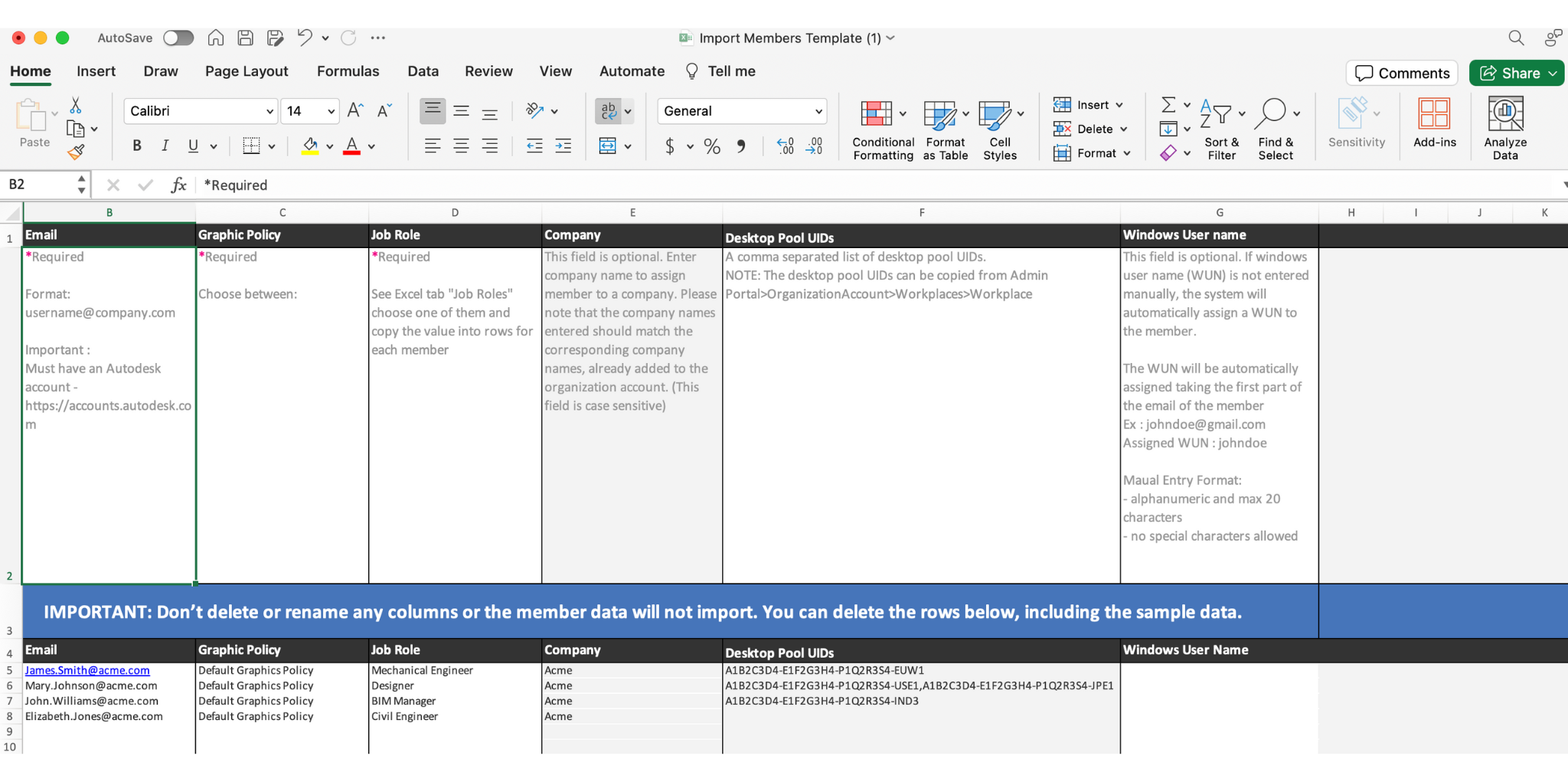Open Cell Styles menu
Screen dimensions: 1568x782
click(1001, 129)
